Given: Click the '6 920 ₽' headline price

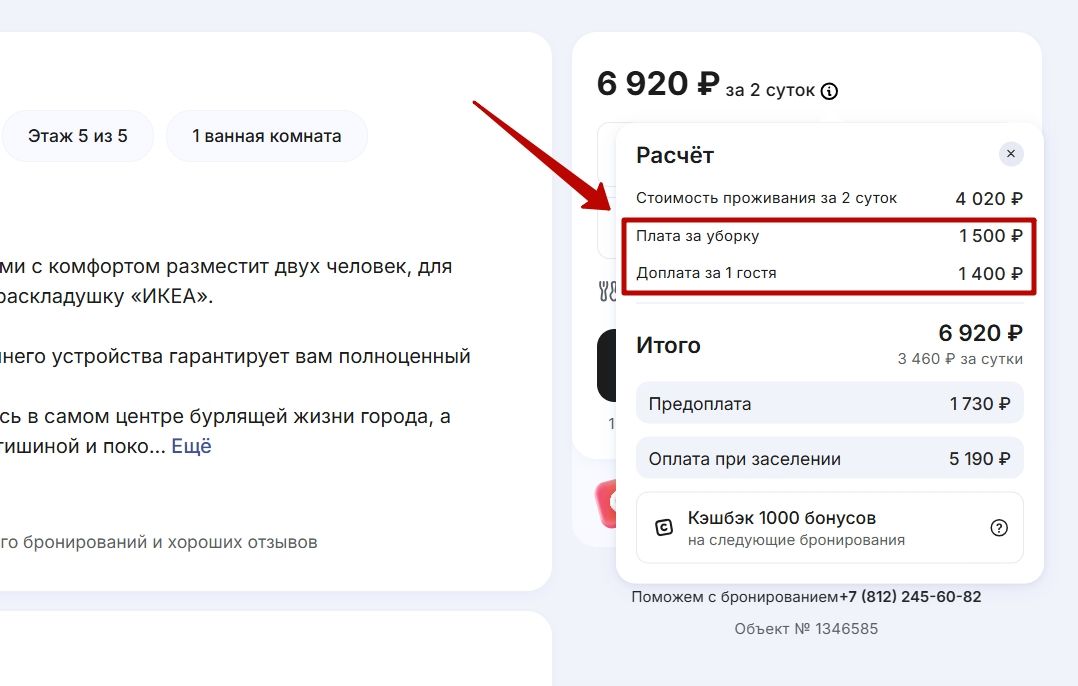Looking at the screenshot, I should (657, 84).
